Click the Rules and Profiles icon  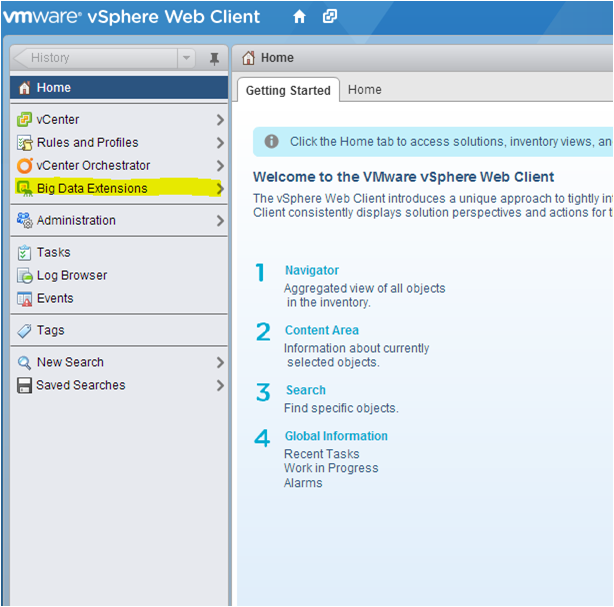pyautogui.click(x=24, y=143)
